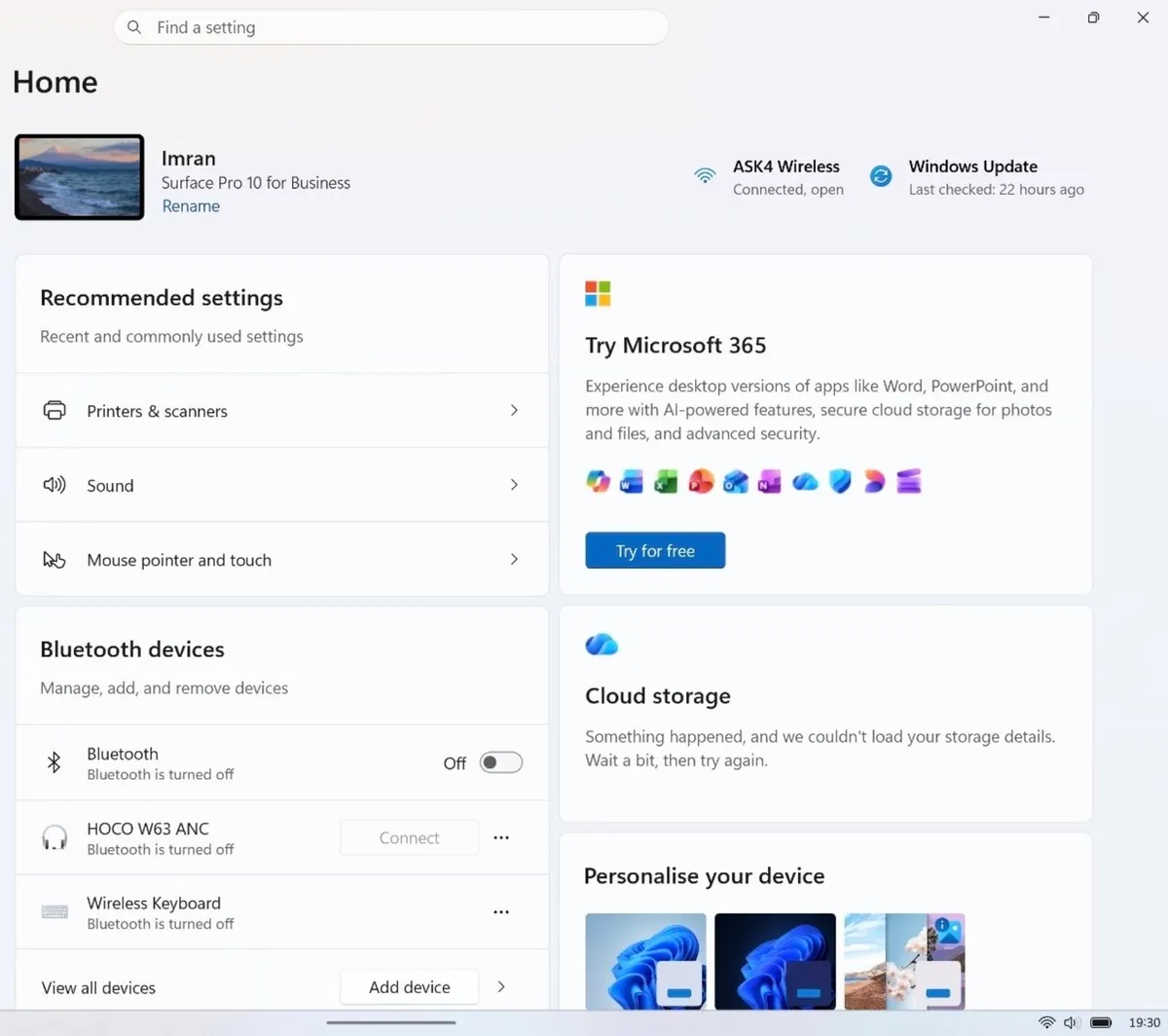Click the OneNote app icon
Viewport: 1168px width, 1036px height.
(x=770, y=481)
